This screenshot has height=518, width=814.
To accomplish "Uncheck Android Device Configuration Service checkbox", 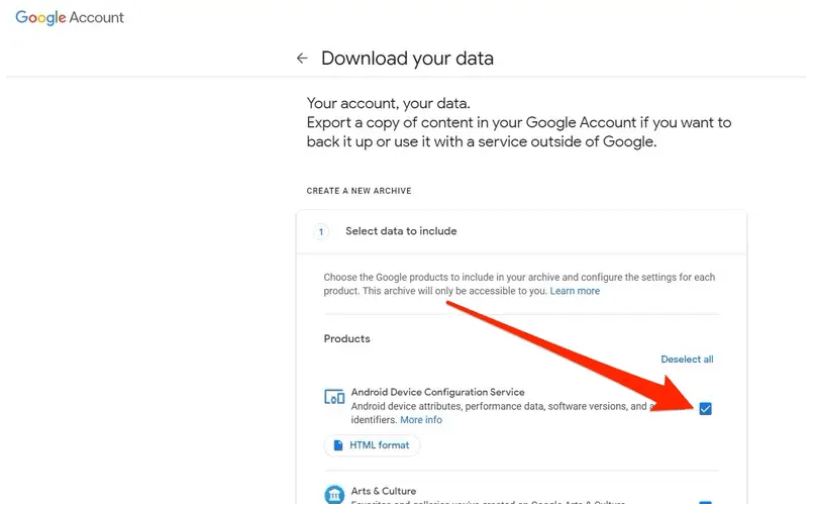I will point(705,409).
